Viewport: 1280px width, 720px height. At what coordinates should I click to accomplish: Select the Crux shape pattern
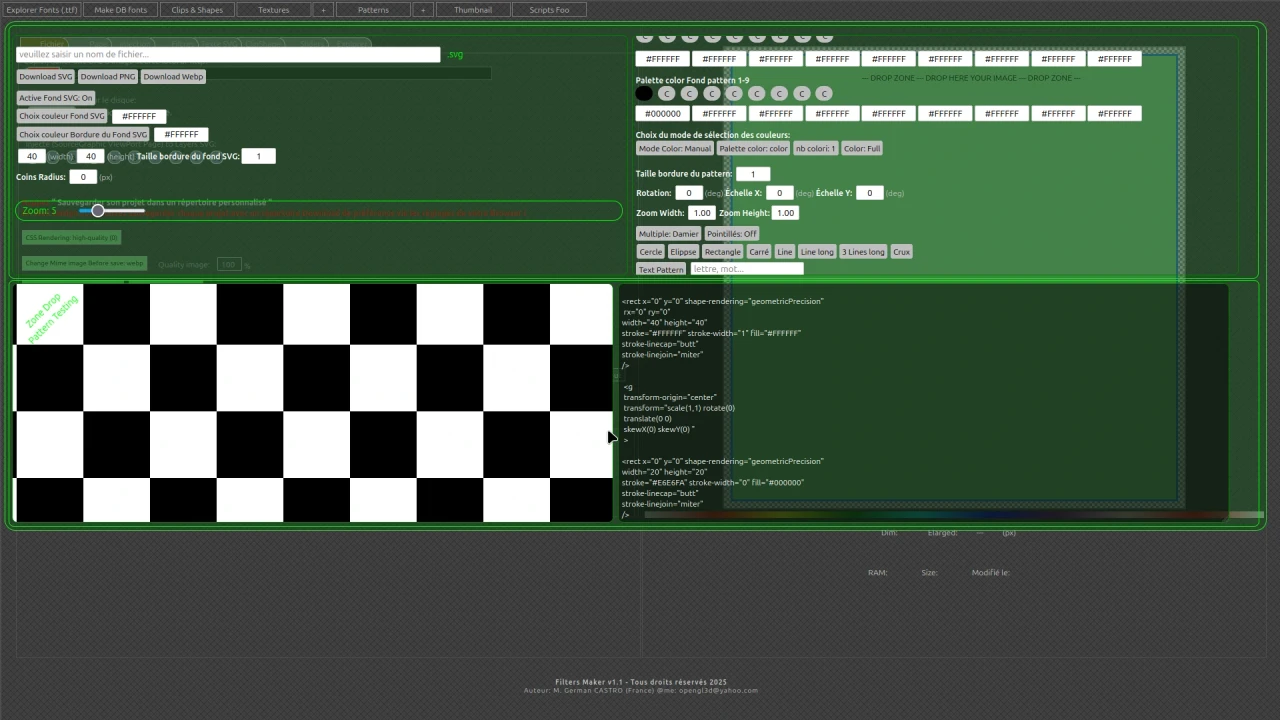(901, 251)
